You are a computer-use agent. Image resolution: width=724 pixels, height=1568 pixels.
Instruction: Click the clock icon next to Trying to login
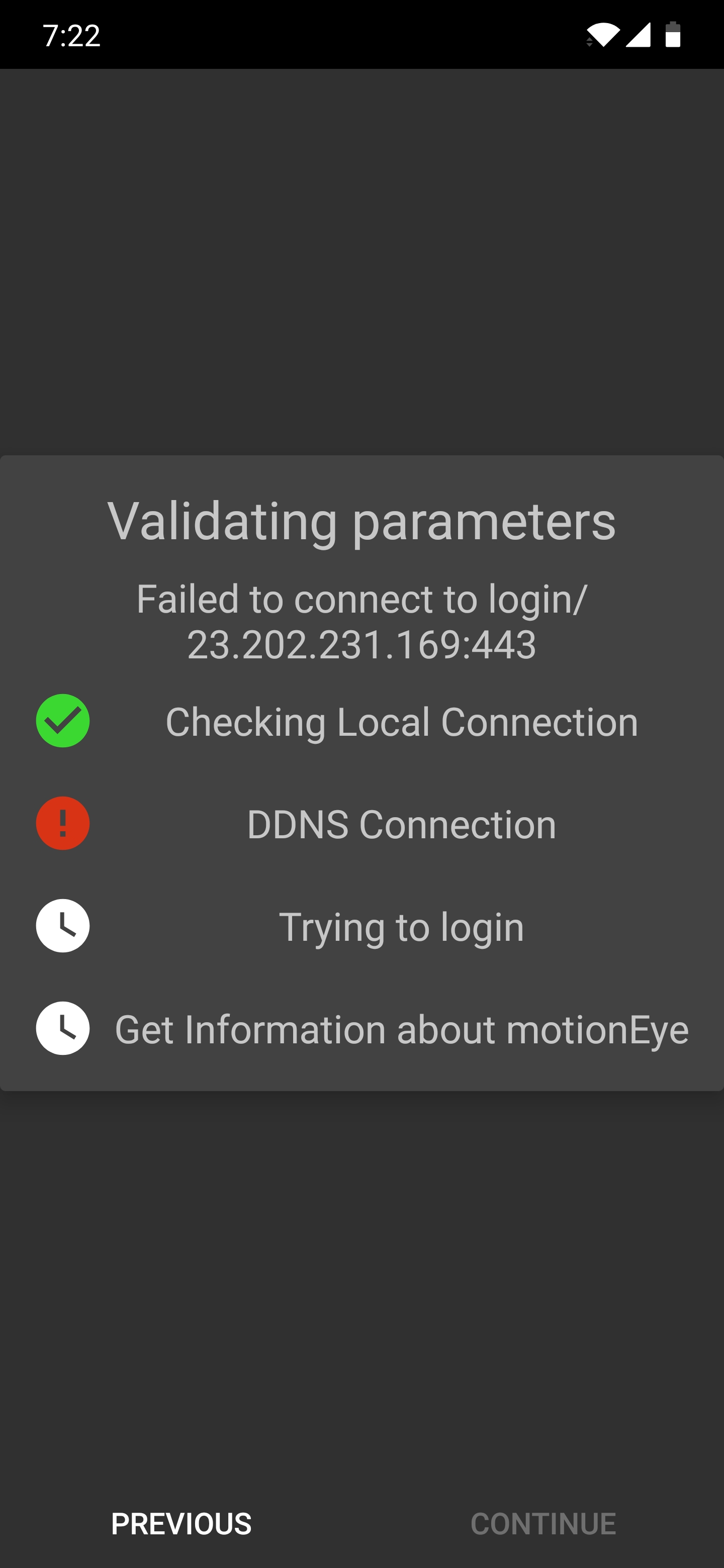[x=63, y=926]
